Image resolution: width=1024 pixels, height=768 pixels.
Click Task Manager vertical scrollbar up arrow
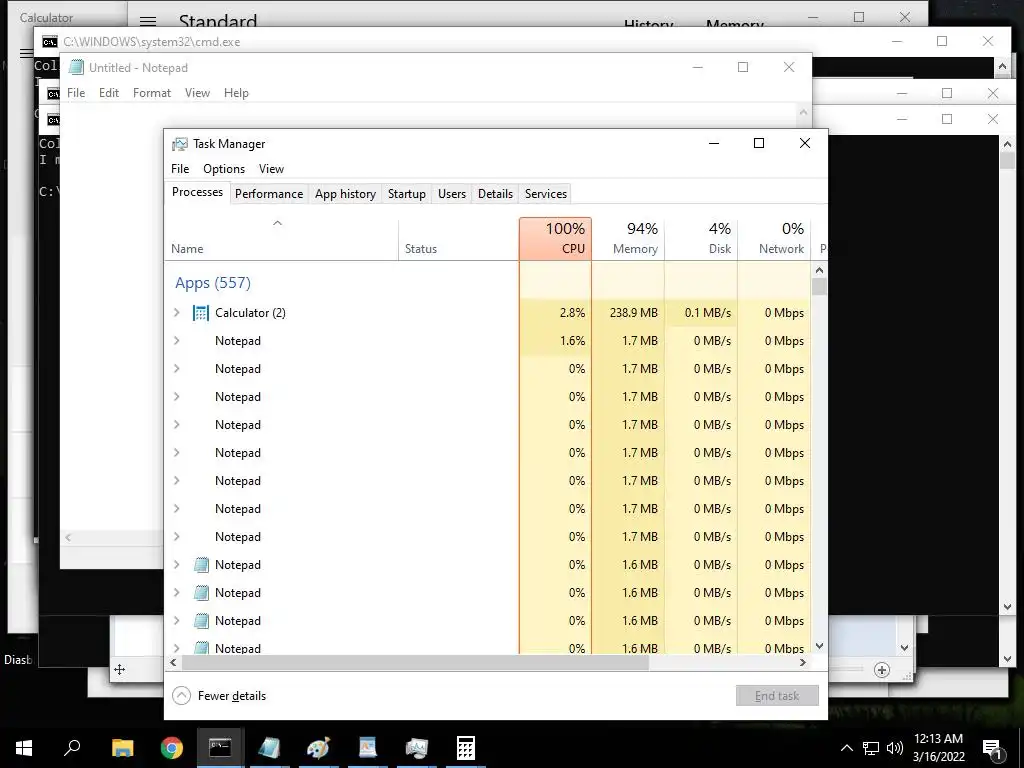pos(820,270)
